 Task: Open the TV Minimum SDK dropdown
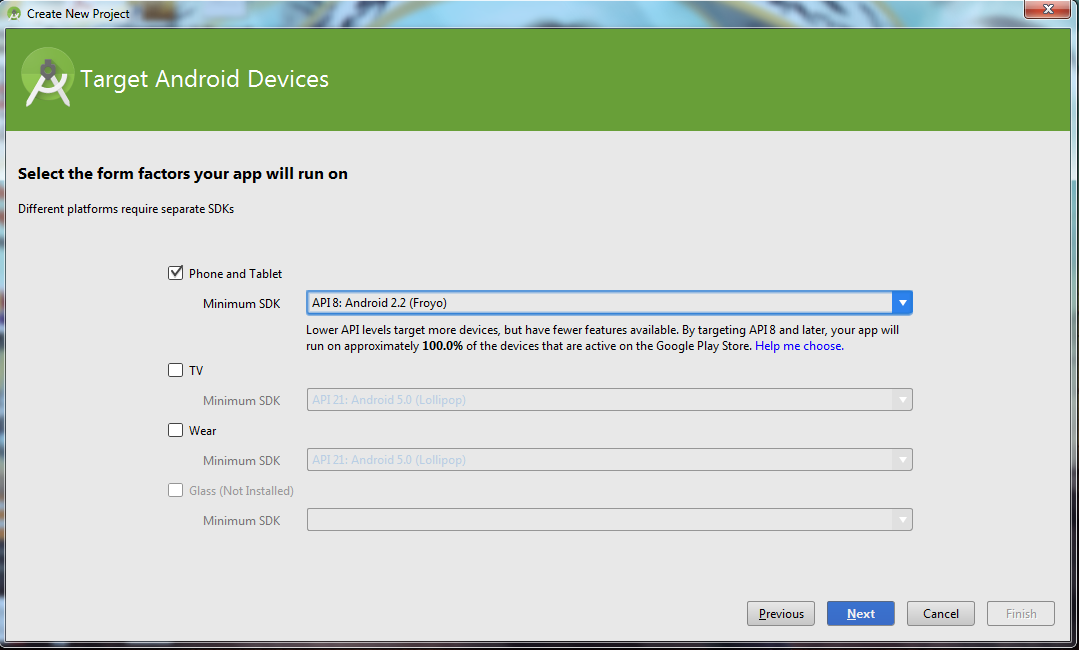(x=610, y=400)
